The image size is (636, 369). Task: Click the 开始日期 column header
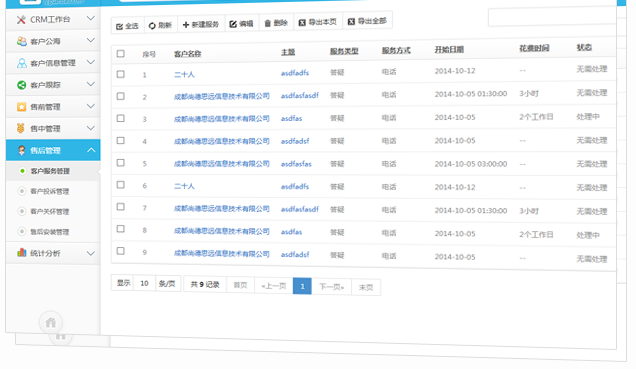click(449, 49)
